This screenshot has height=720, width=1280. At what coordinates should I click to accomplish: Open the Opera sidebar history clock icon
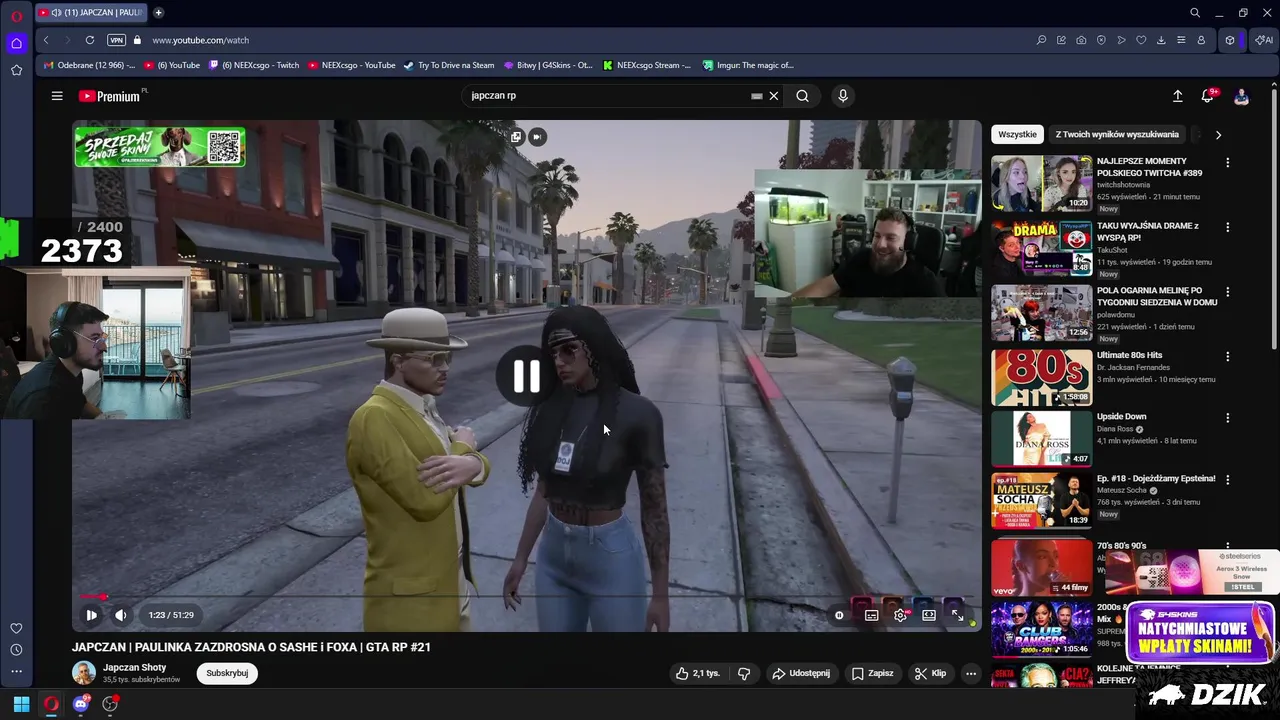click(x=16, y=650)
